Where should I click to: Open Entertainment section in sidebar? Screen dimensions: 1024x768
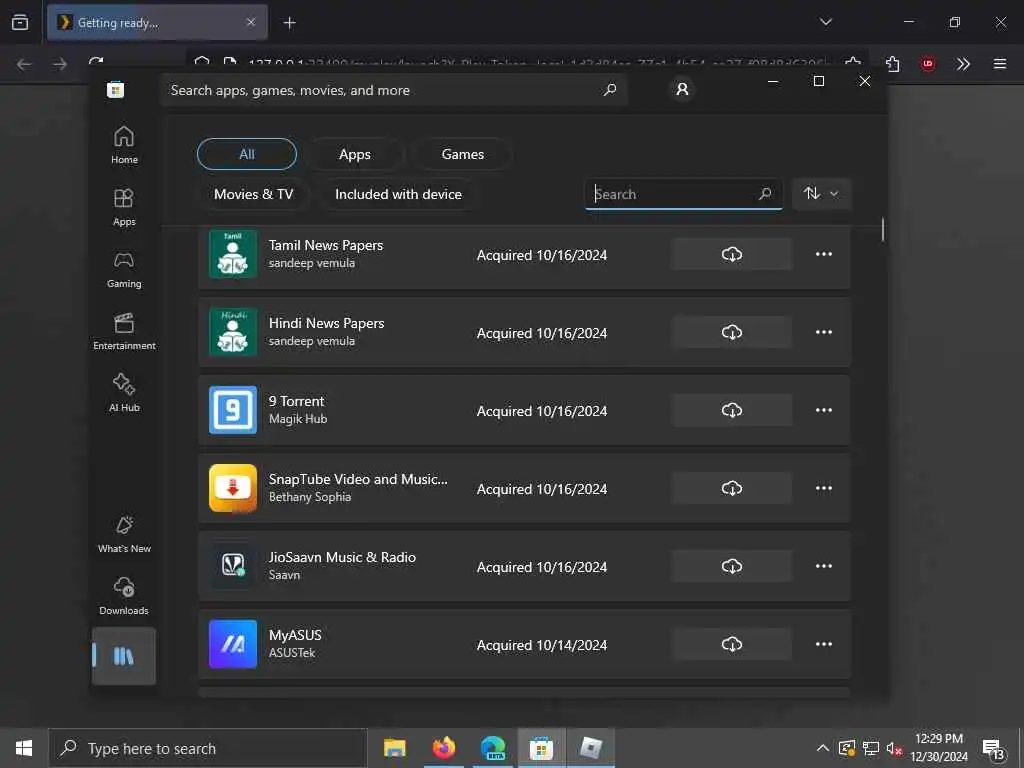124,331
